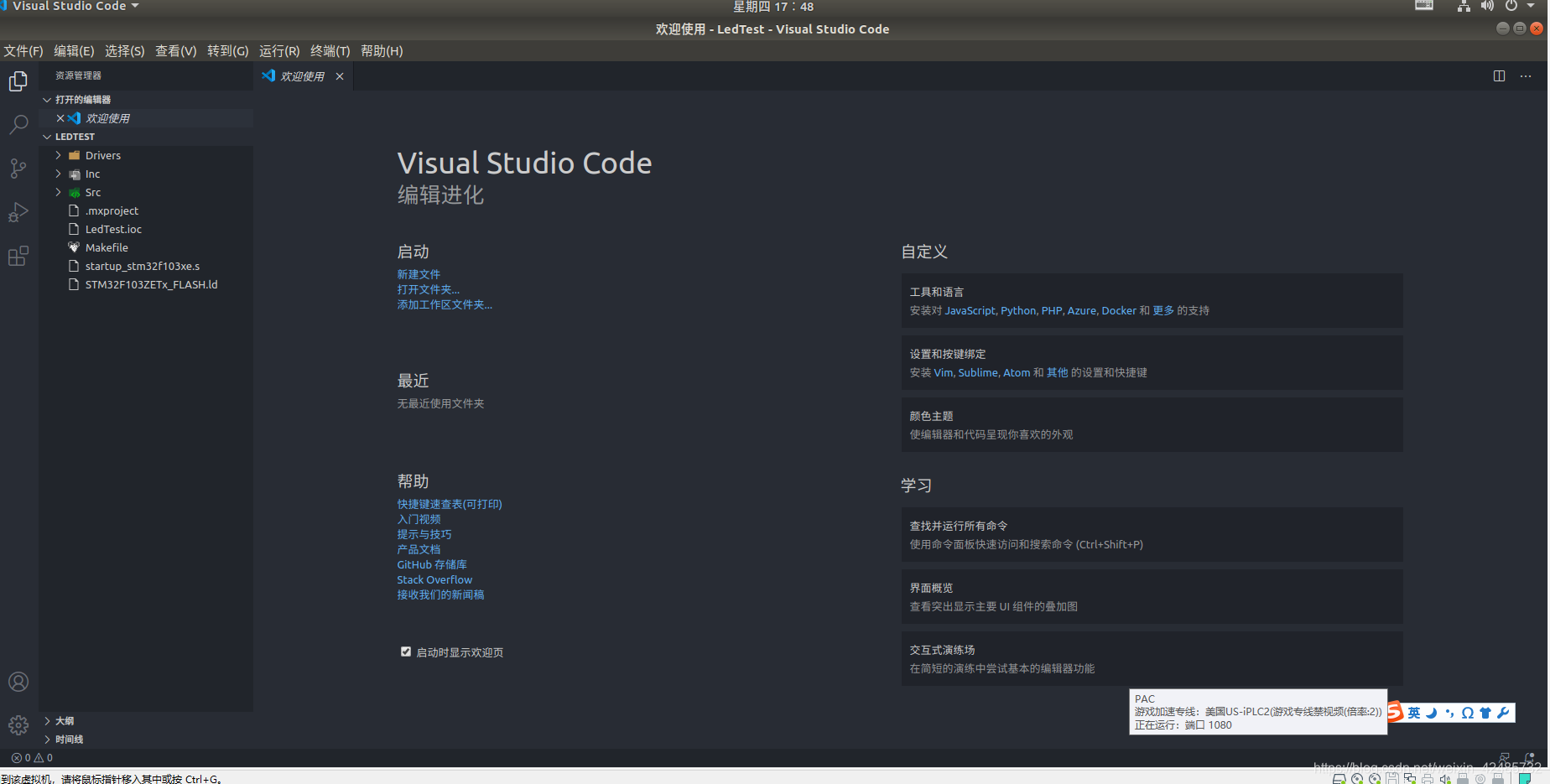Open the Manage gear icon
The height and width of the screenshot is (784, 1550).
point(18,724)
